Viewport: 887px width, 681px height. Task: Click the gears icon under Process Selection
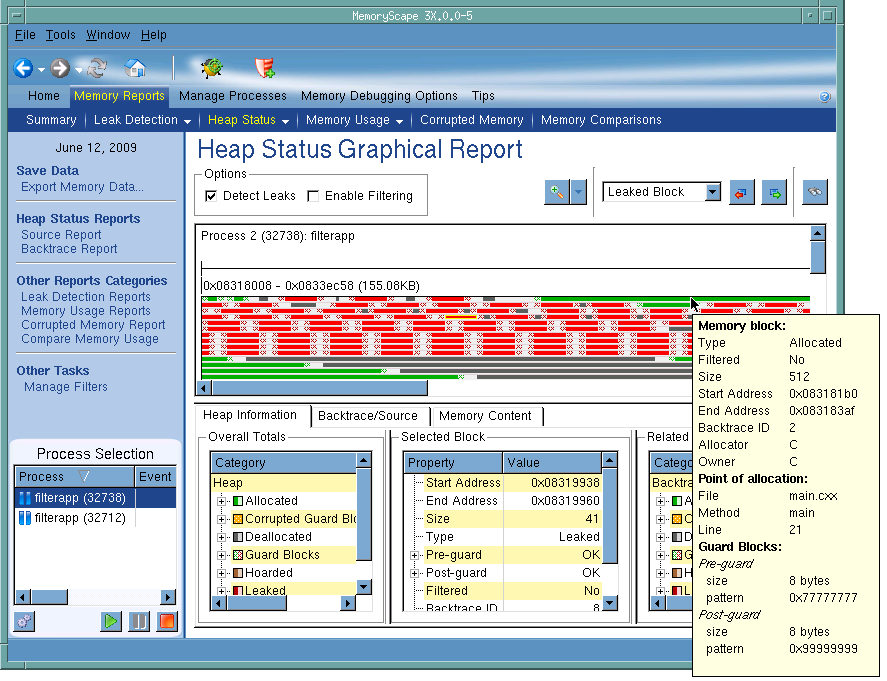pyautogui.click(x=24, y=621)
